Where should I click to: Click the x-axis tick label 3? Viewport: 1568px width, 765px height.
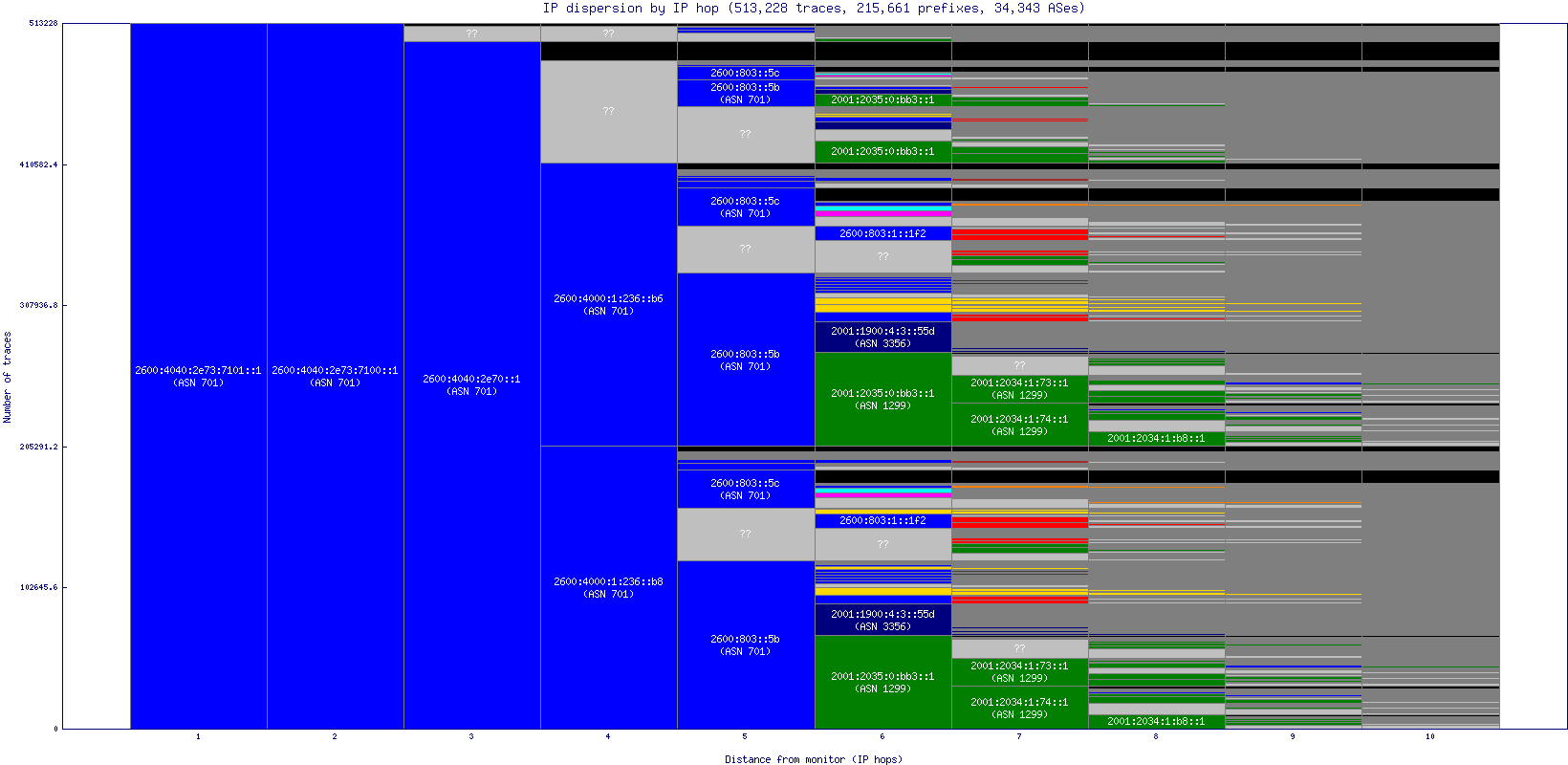tap(471, 736)
